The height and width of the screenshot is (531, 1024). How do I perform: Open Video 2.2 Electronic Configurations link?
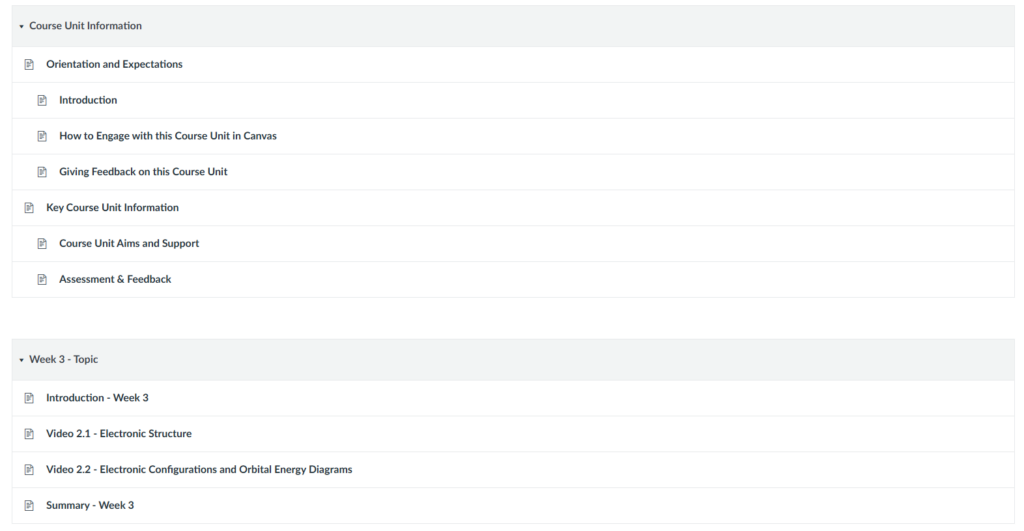pos(199,470)
